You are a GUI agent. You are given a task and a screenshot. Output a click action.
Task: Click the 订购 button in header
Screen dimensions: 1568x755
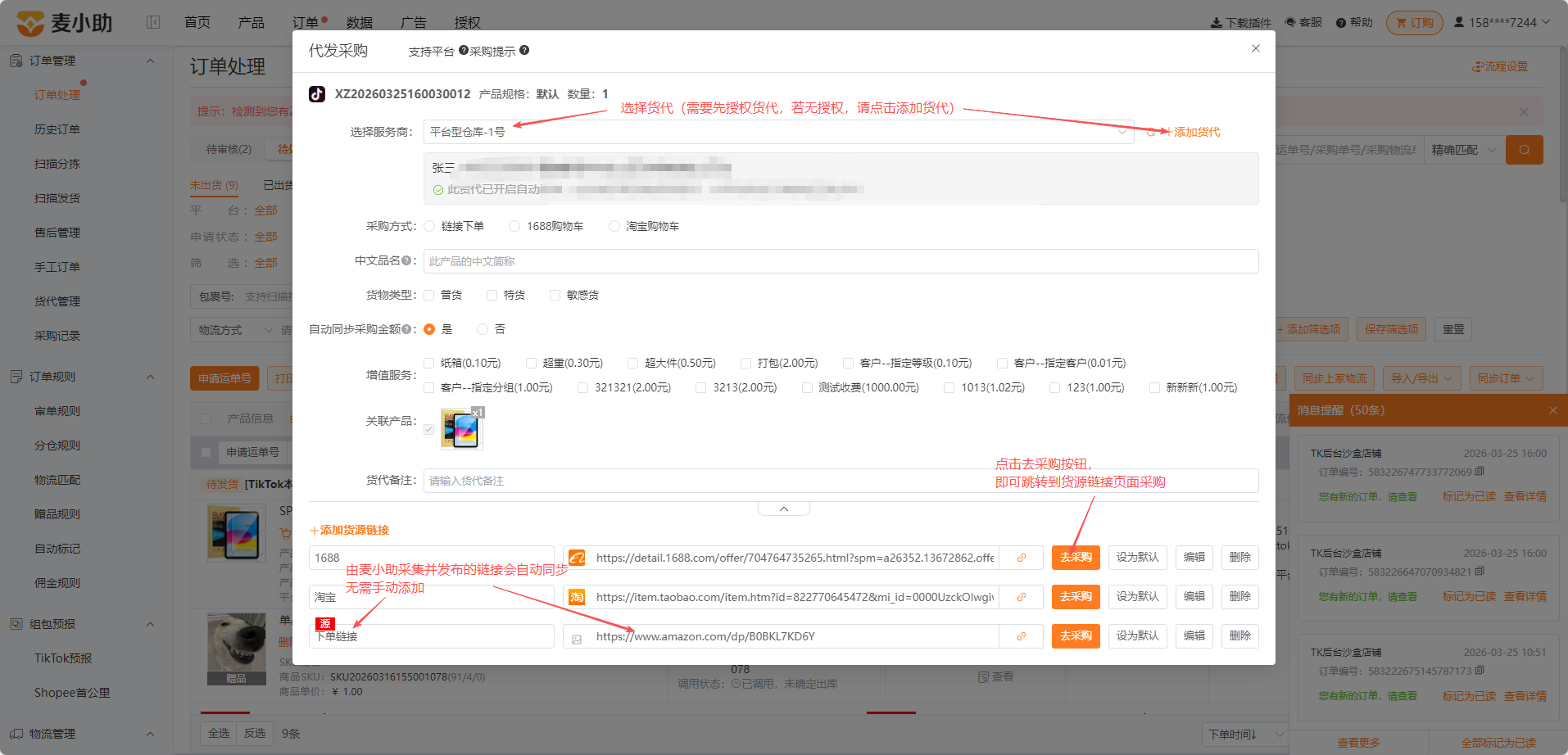click(1415, 23)
